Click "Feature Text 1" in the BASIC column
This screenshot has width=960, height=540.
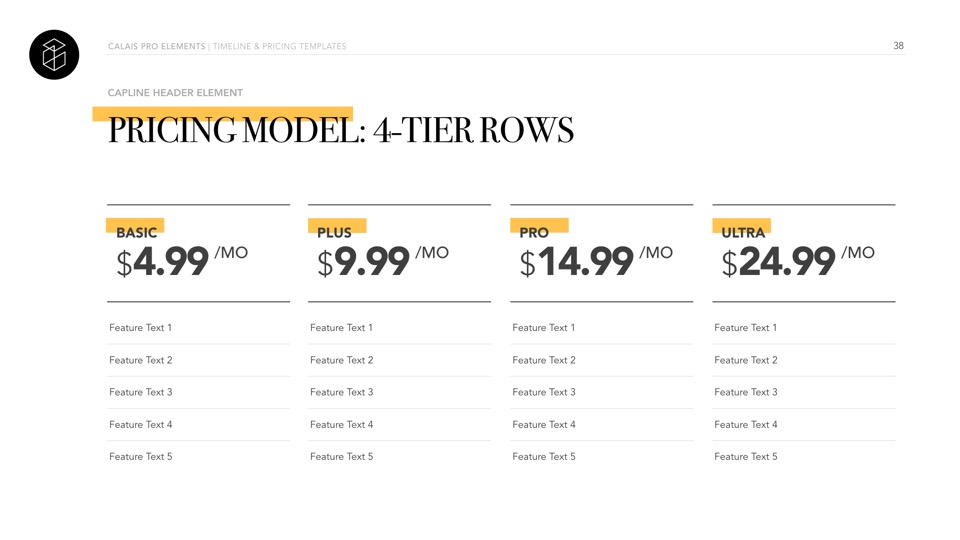pyautogui.click(x=140, y=328)
